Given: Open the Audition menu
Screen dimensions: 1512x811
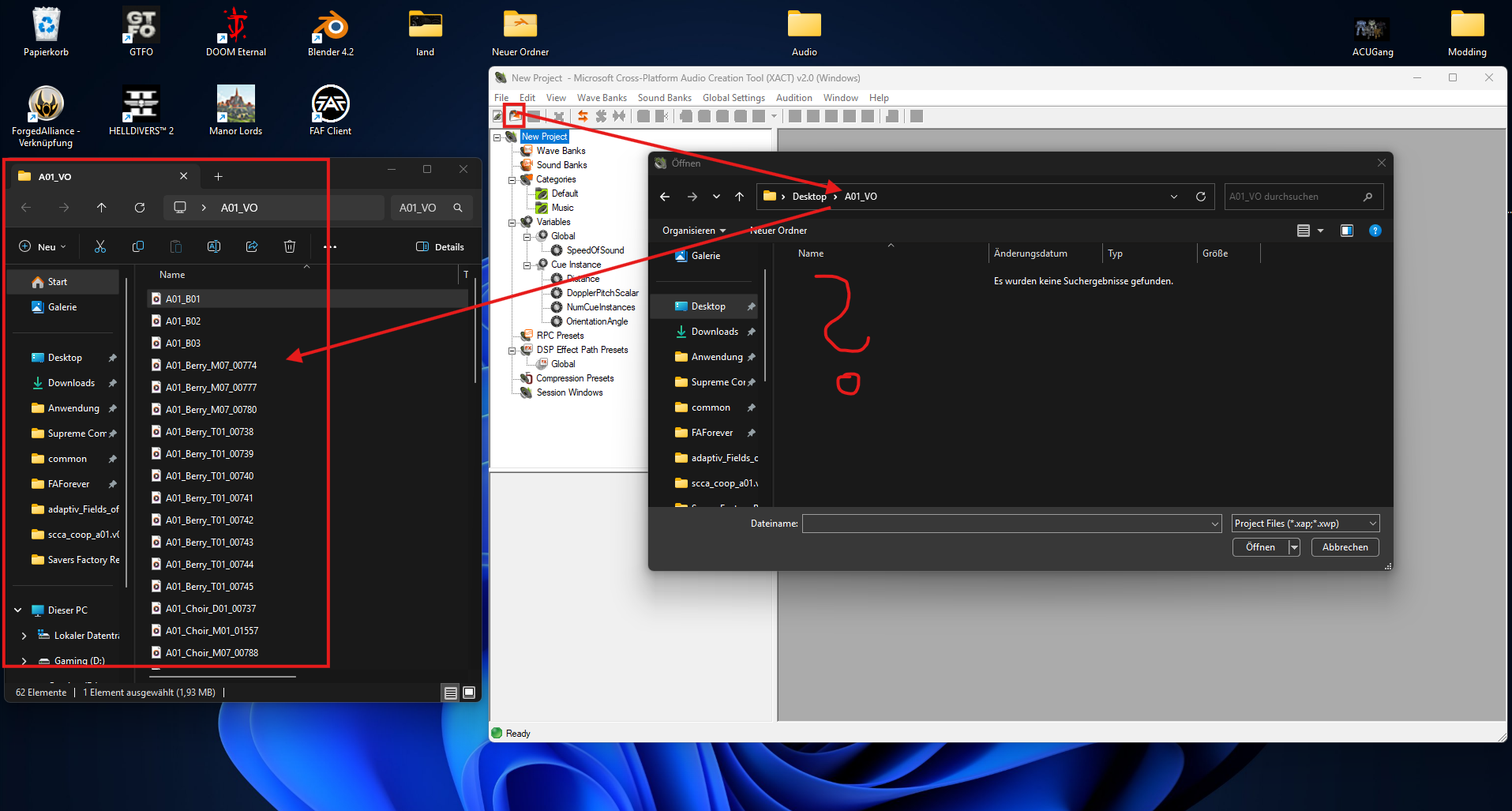Looking at the screenshot, I should point(794,98).
